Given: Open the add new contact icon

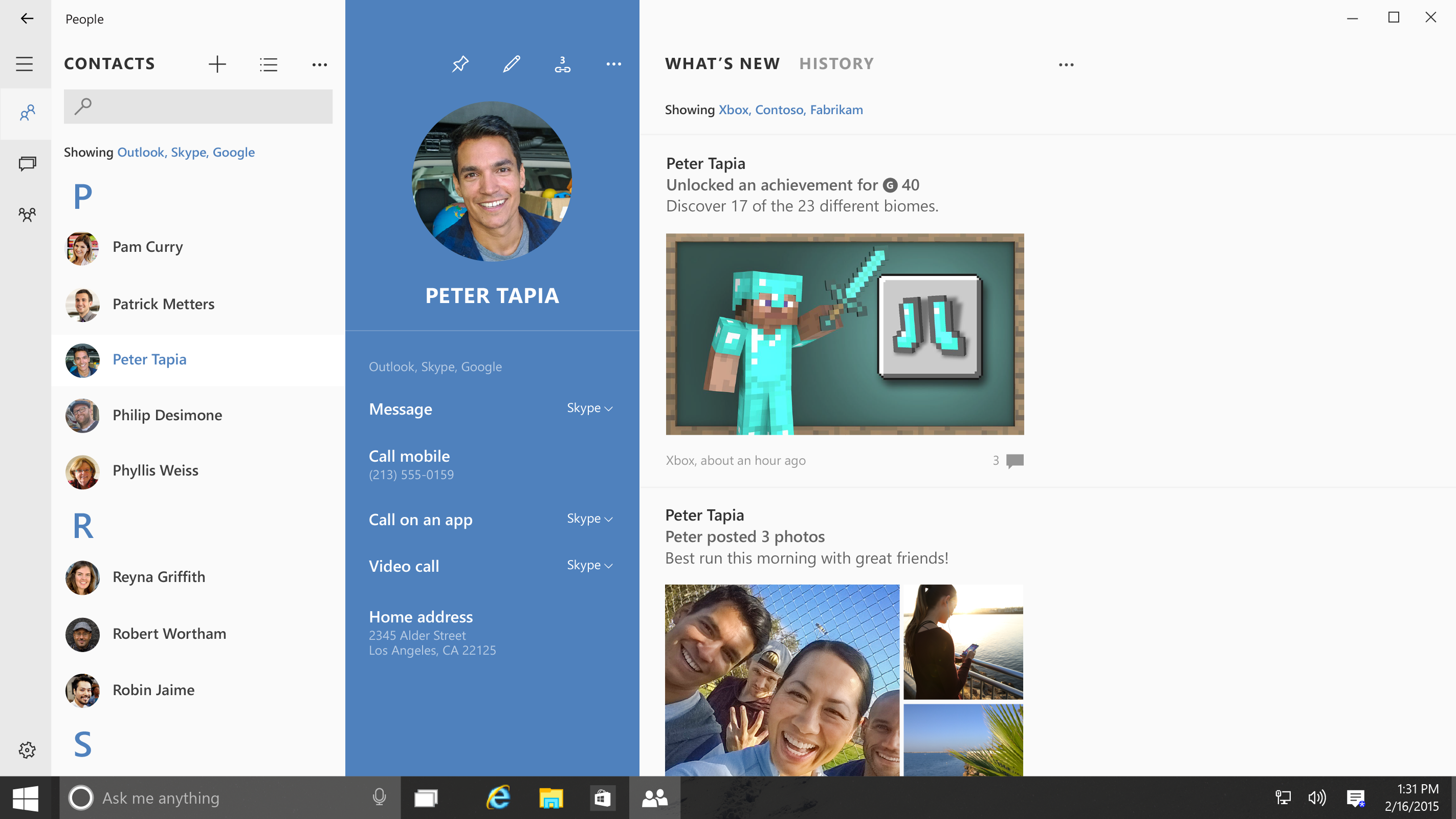Looking at the screenshot, I should (x=218, y=64).
